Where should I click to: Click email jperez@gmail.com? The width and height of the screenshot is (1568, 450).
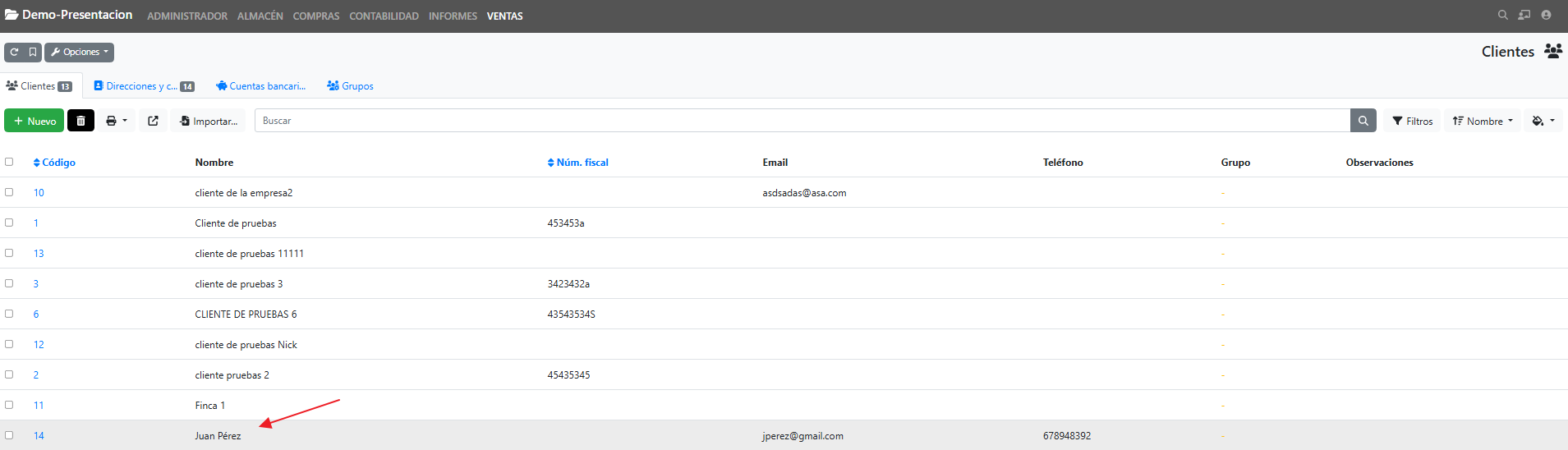pyautogui.click(x=802, y=436)
